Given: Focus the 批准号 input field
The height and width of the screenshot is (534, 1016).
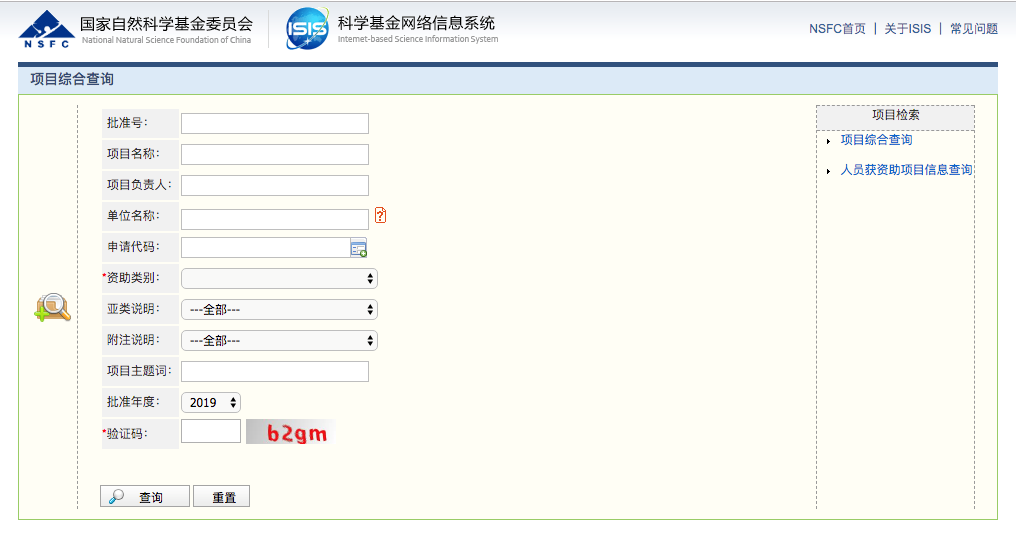Looking at the screenshot, I should [x=275, y=123].
